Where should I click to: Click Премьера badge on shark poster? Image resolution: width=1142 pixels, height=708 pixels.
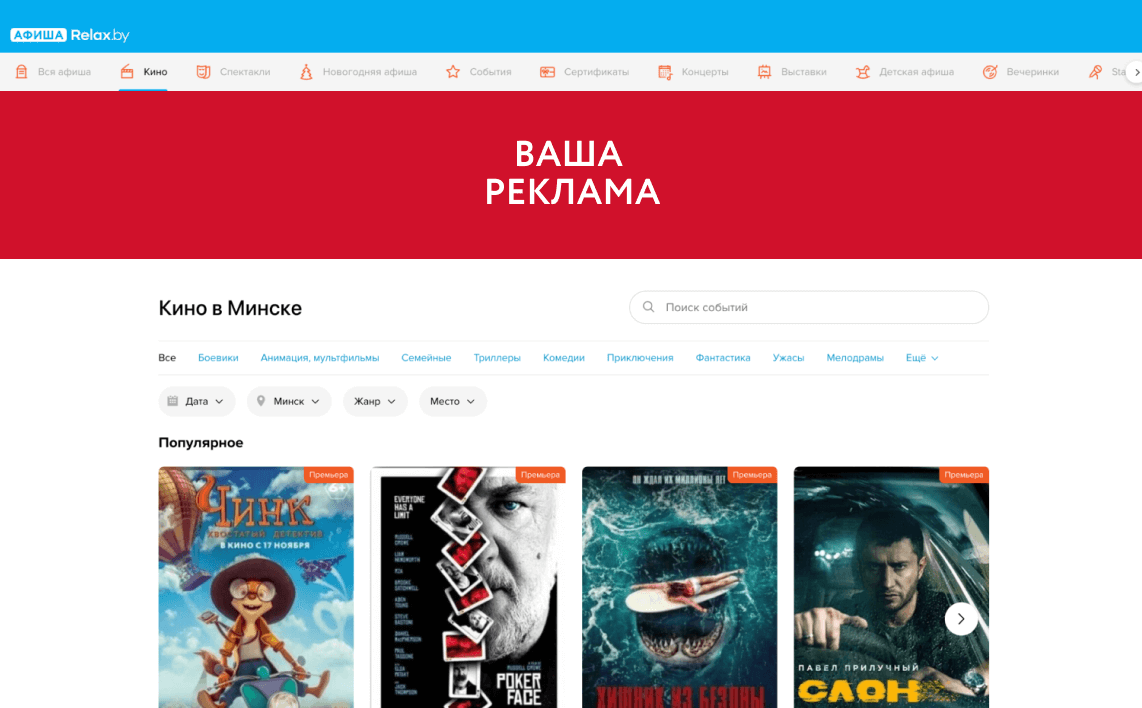pos(752,475)
